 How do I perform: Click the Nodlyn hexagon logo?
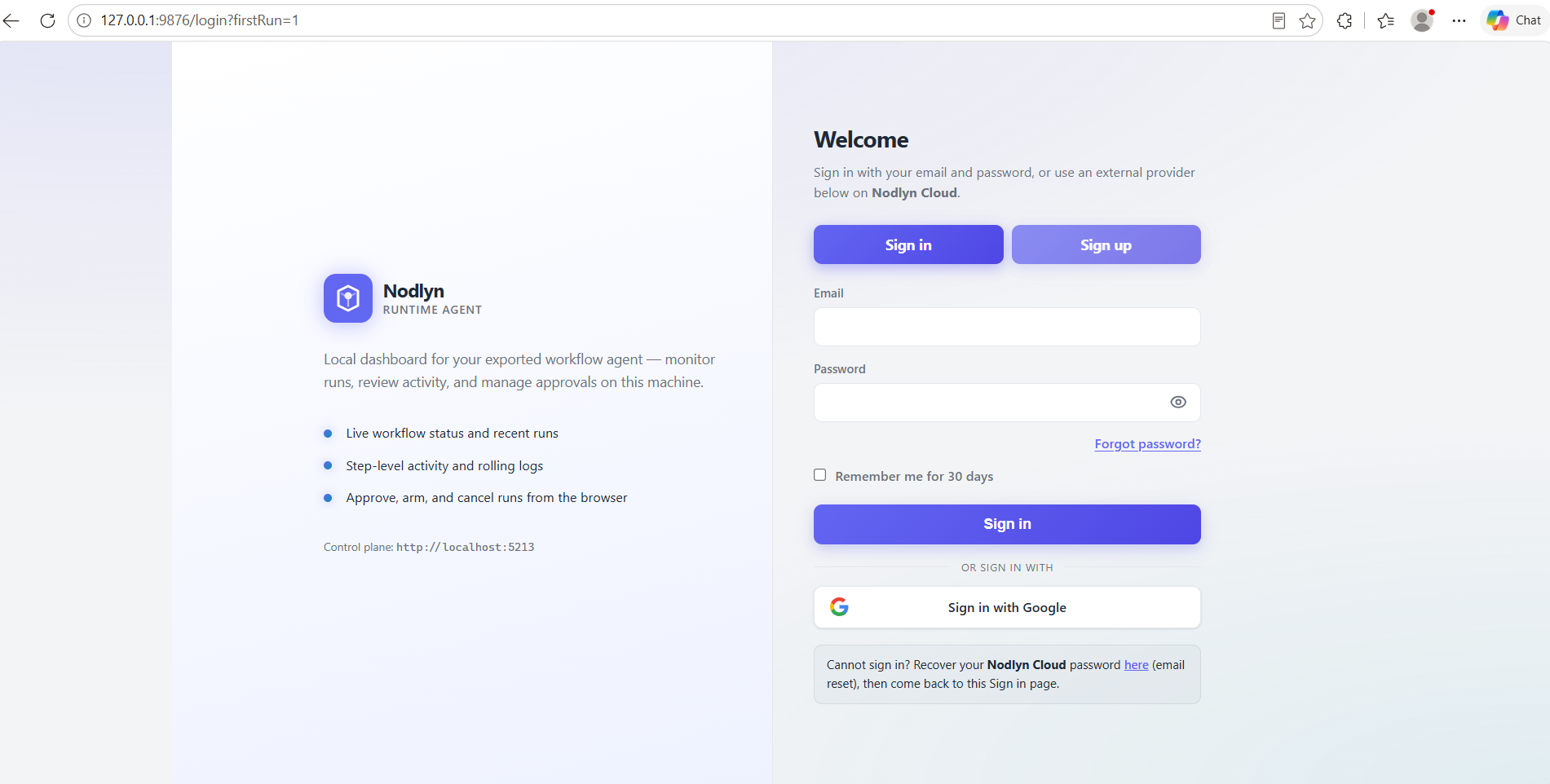(x=348, y=298)
